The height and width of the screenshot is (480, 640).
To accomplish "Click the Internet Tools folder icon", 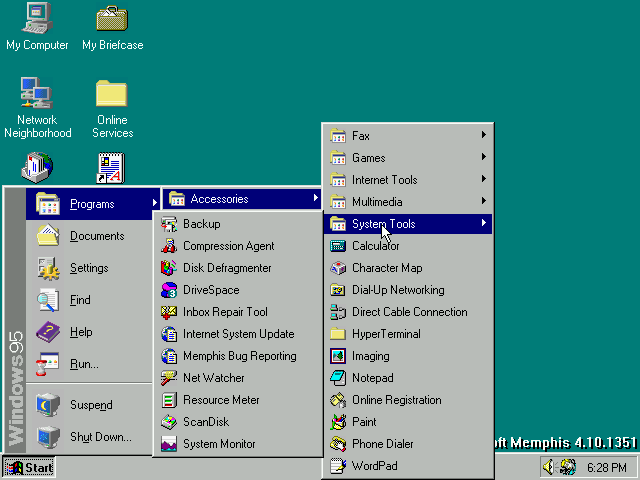I will [338, 180].
